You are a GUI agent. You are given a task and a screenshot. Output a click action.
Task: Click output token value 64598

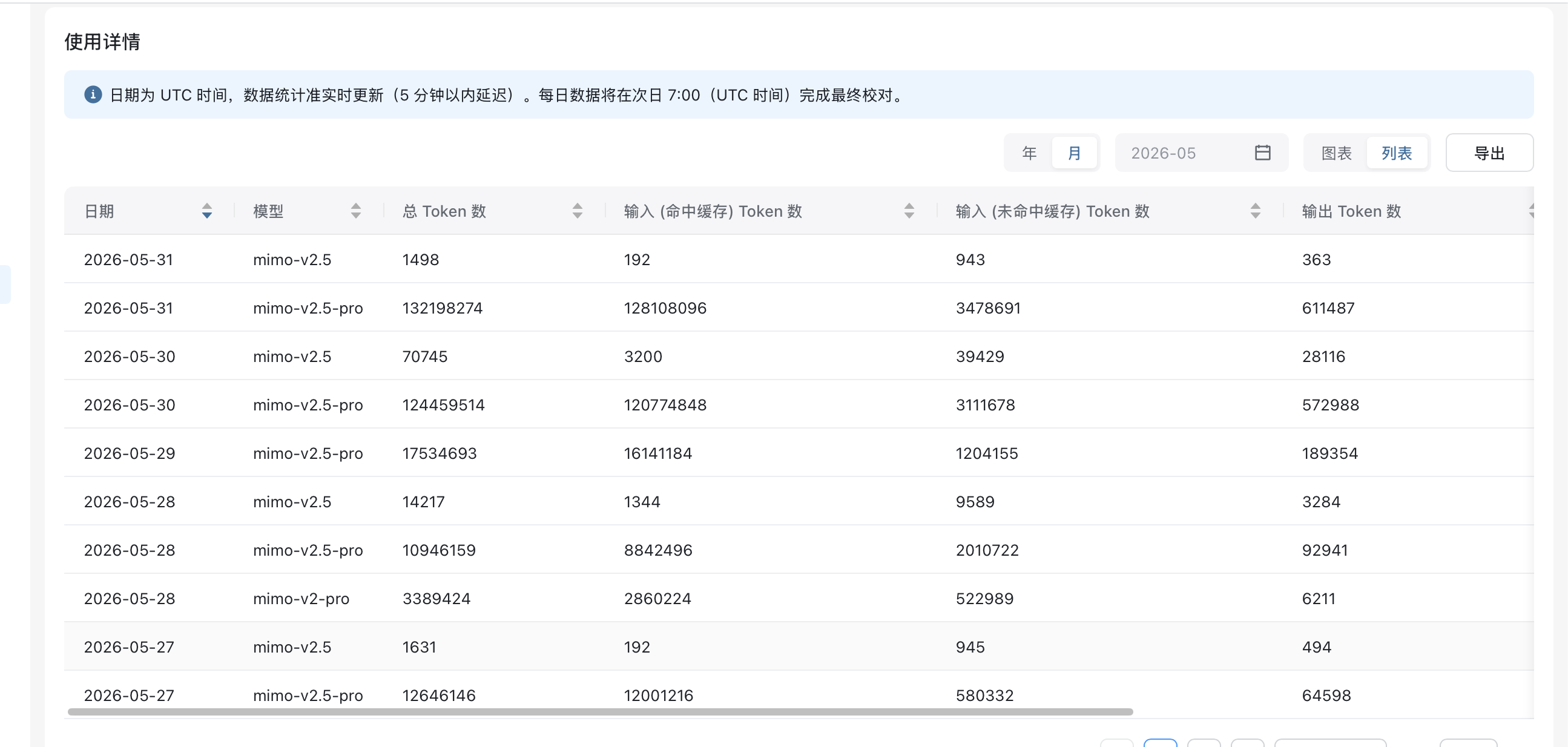1326,696
